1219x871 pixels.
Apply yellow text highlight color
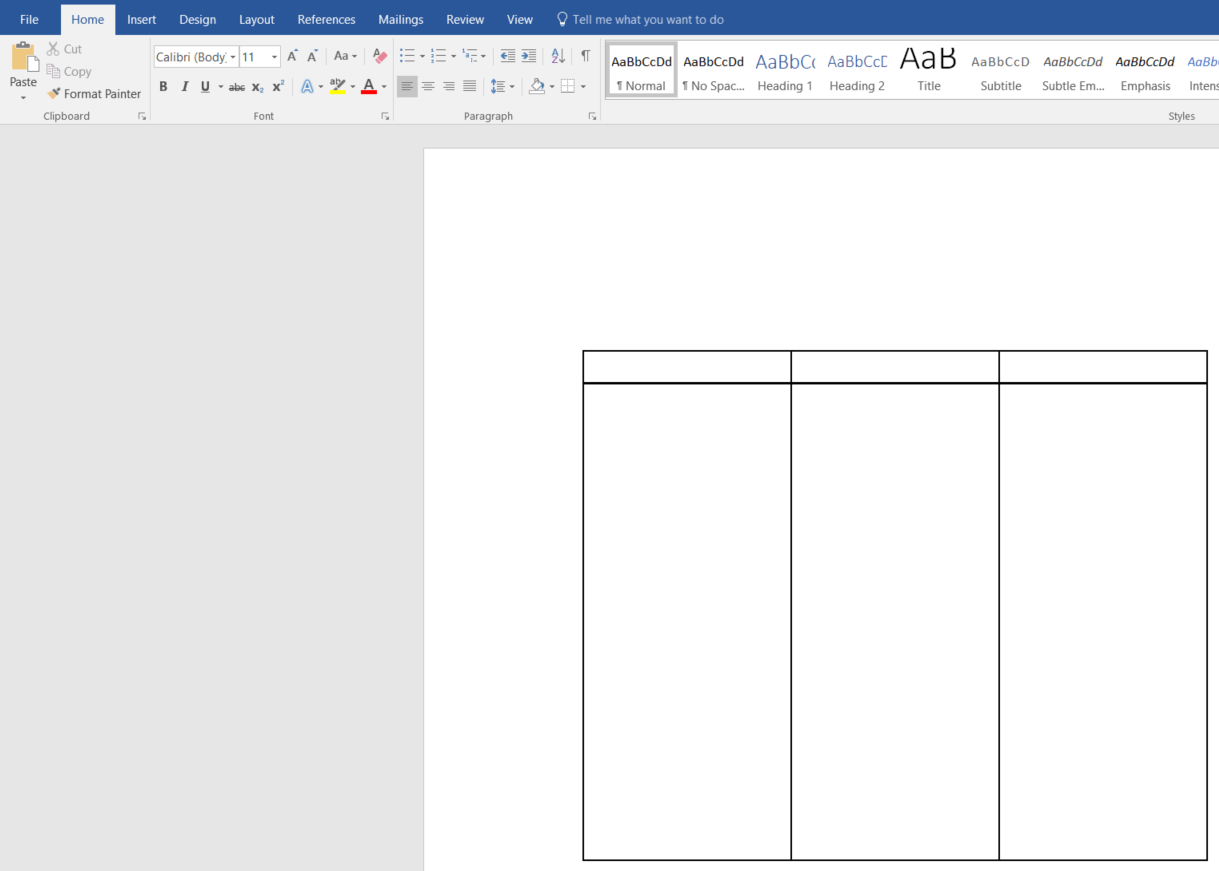tap(337, 87)
